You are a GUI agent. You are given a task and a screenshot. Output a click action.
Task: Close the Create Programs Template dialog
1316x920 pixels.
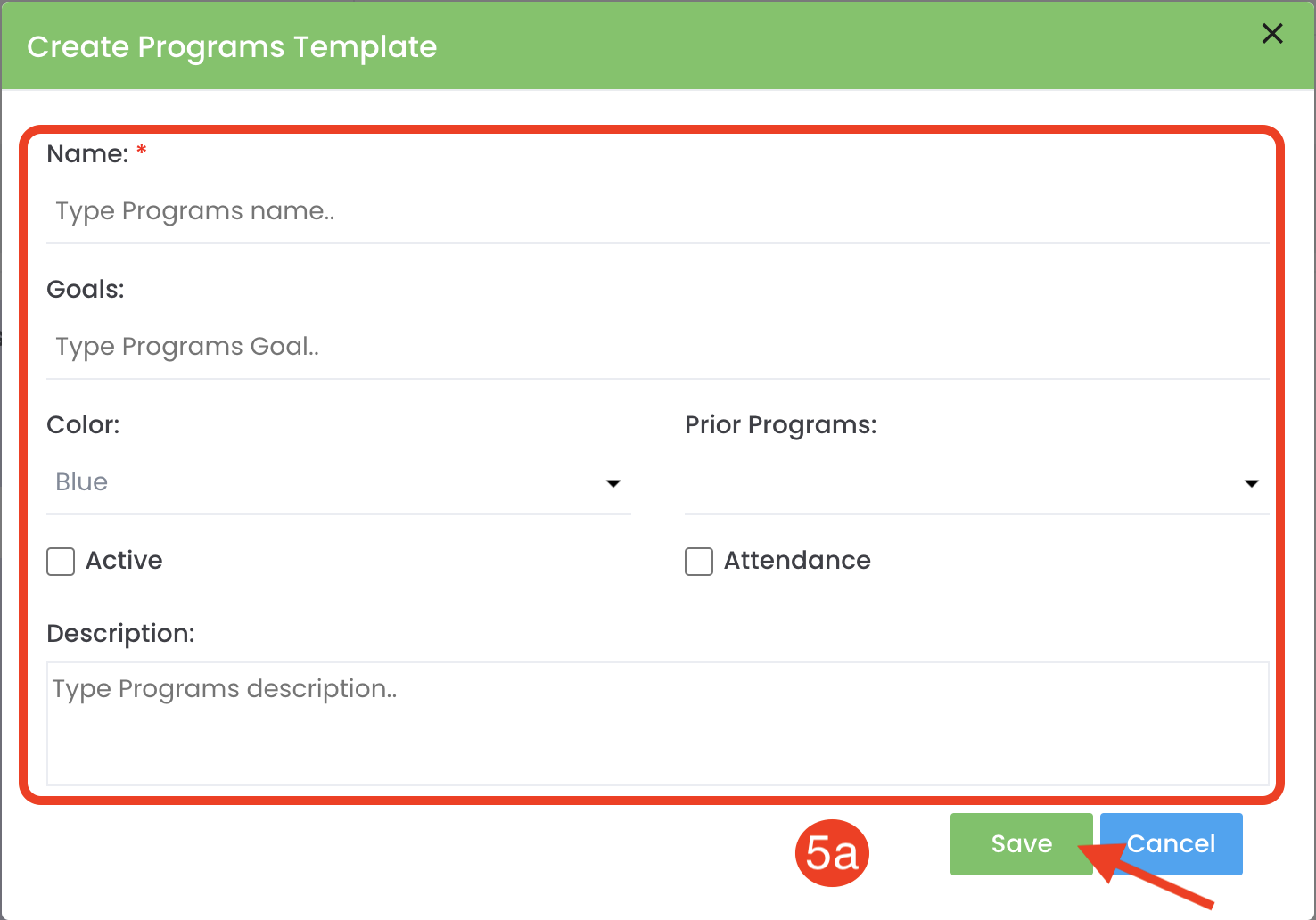pyautogui.click(x=1272, y=34)
